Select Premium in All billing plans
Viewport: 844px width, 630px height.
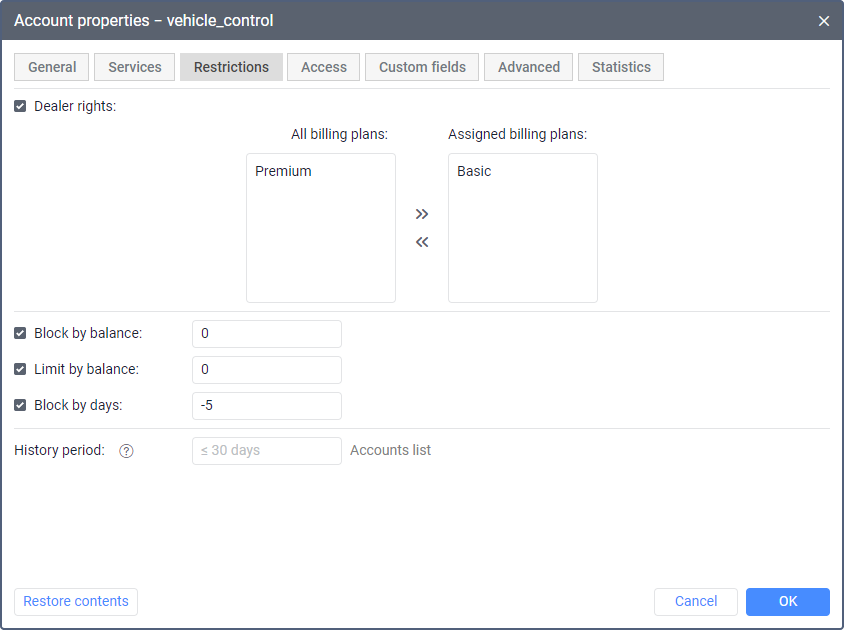pyautogui.click(x=284, y=171)
